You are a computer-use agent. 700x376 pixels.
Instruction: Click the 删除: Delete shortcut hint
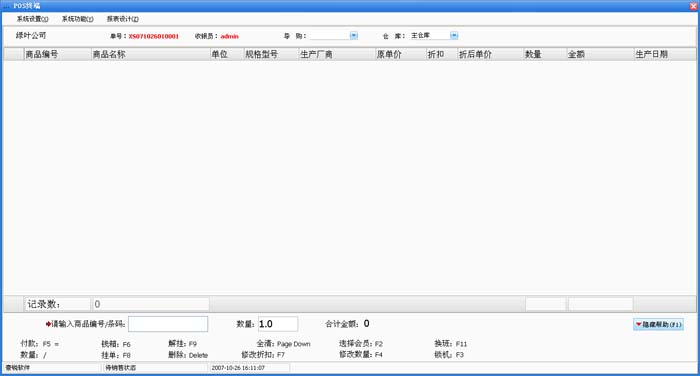[x=188, y=355]
